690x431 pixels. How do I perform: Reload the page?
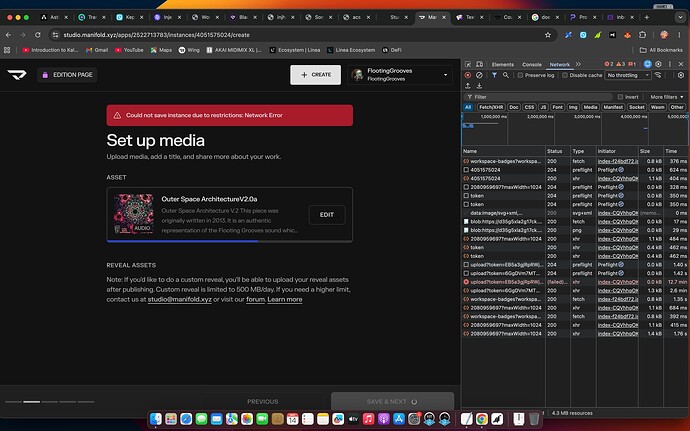coord(38,35)
